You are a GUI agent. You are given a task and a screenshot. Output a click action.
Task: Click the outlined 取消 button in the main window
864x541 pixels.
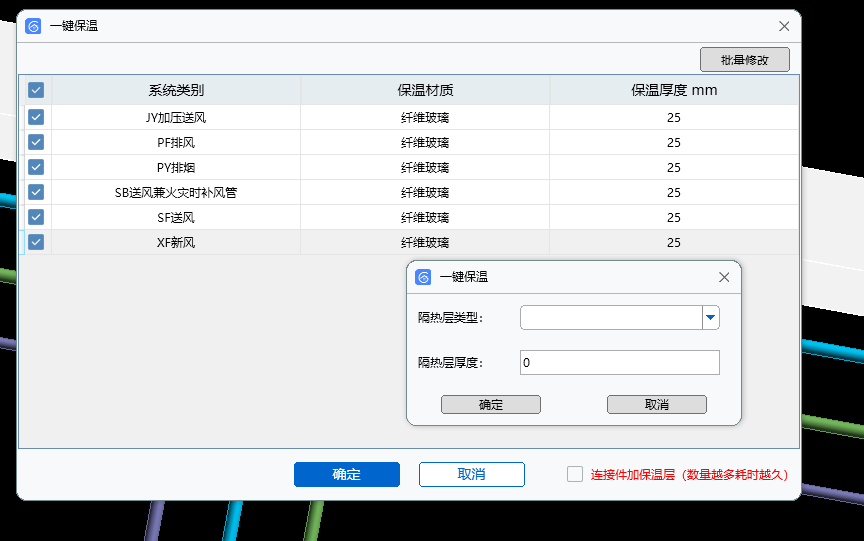[x=471, y=475]
